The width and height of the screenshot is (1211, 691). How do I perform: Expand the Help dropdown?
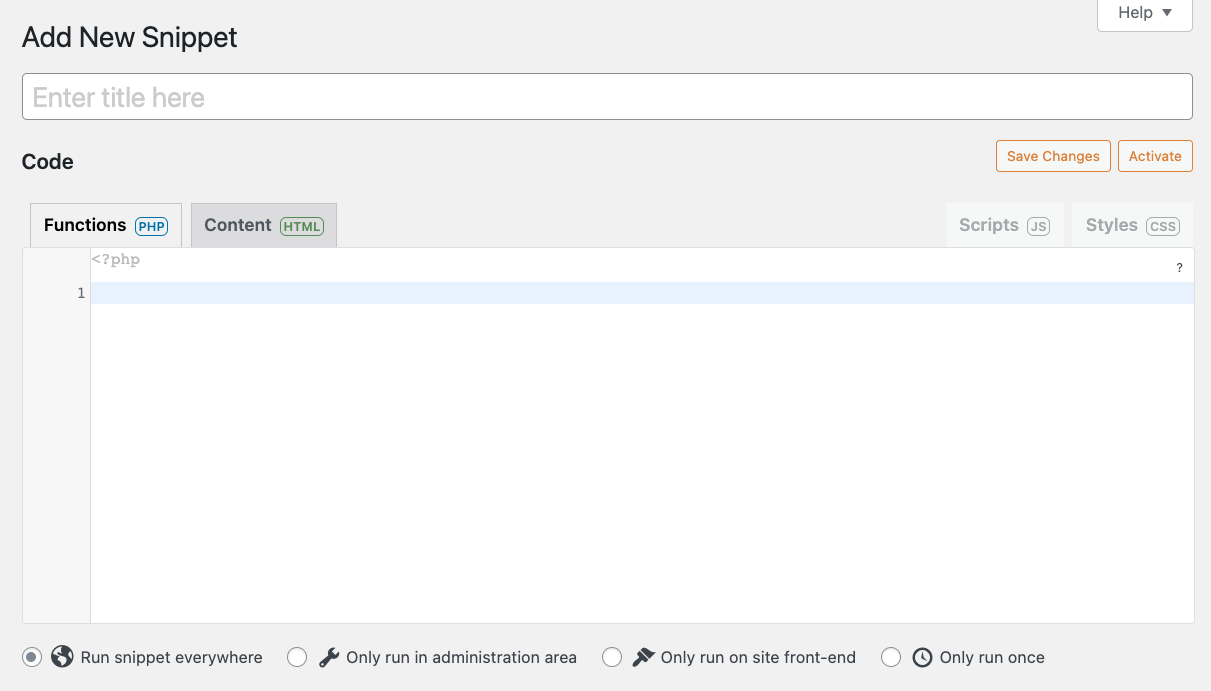pos(1144,13)
